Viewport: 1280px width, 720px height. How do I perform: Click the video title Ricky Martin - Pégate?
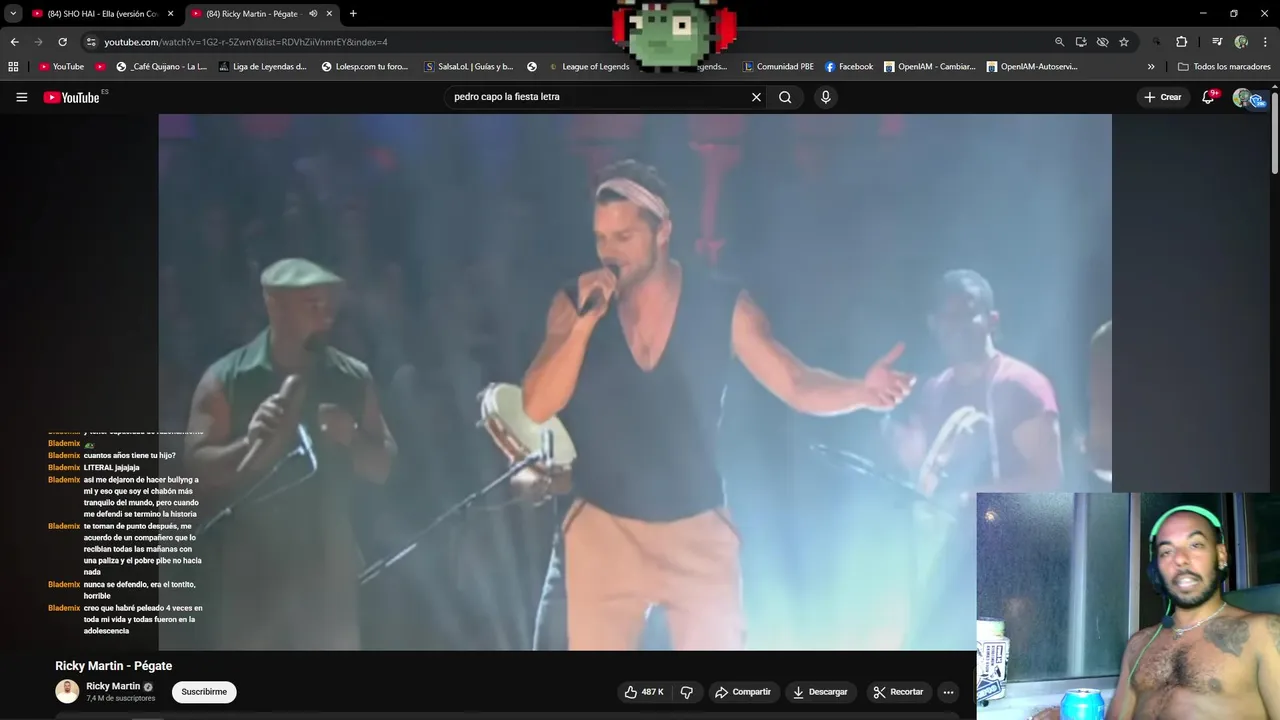tap(113, 666)
